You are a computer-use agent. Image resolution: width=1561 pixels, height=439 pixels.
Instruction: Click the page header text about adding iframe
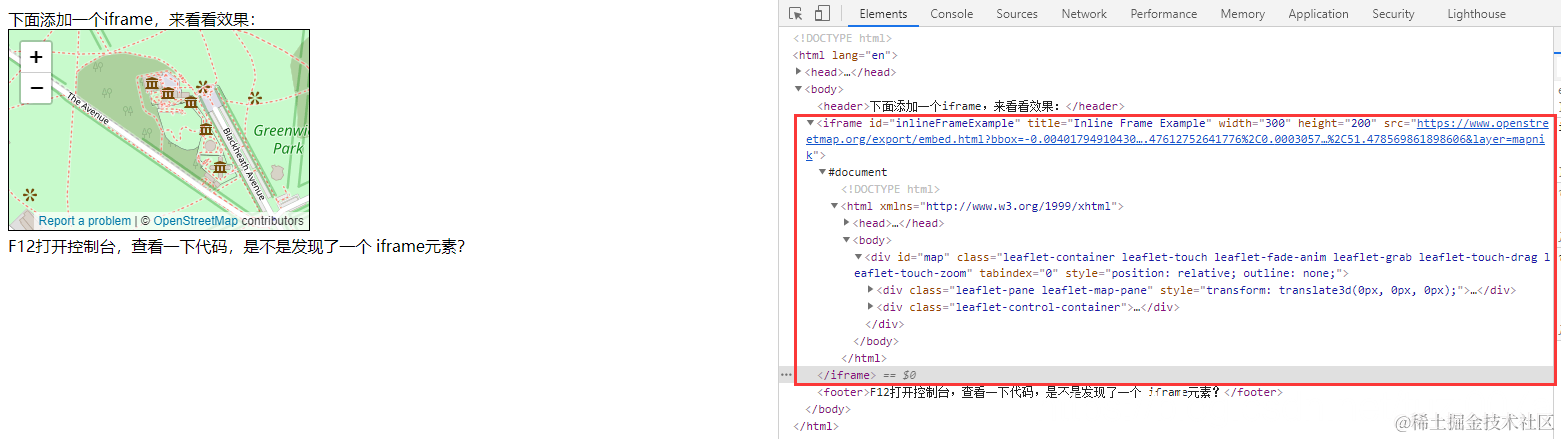tap(132, 19)
